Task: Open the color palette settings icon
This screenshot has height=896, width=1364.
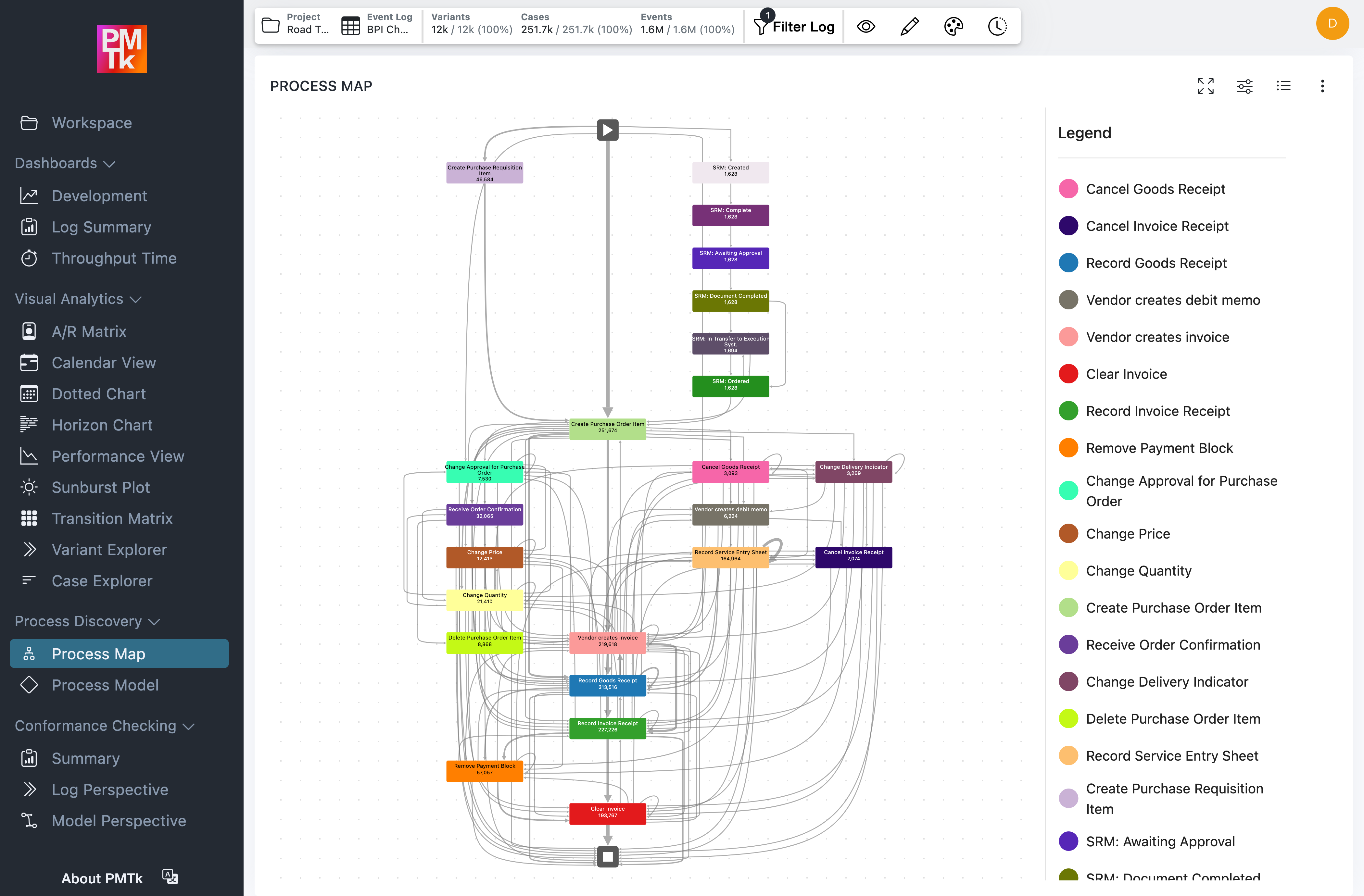Action: pyautogui.click(x=953, y=26)
